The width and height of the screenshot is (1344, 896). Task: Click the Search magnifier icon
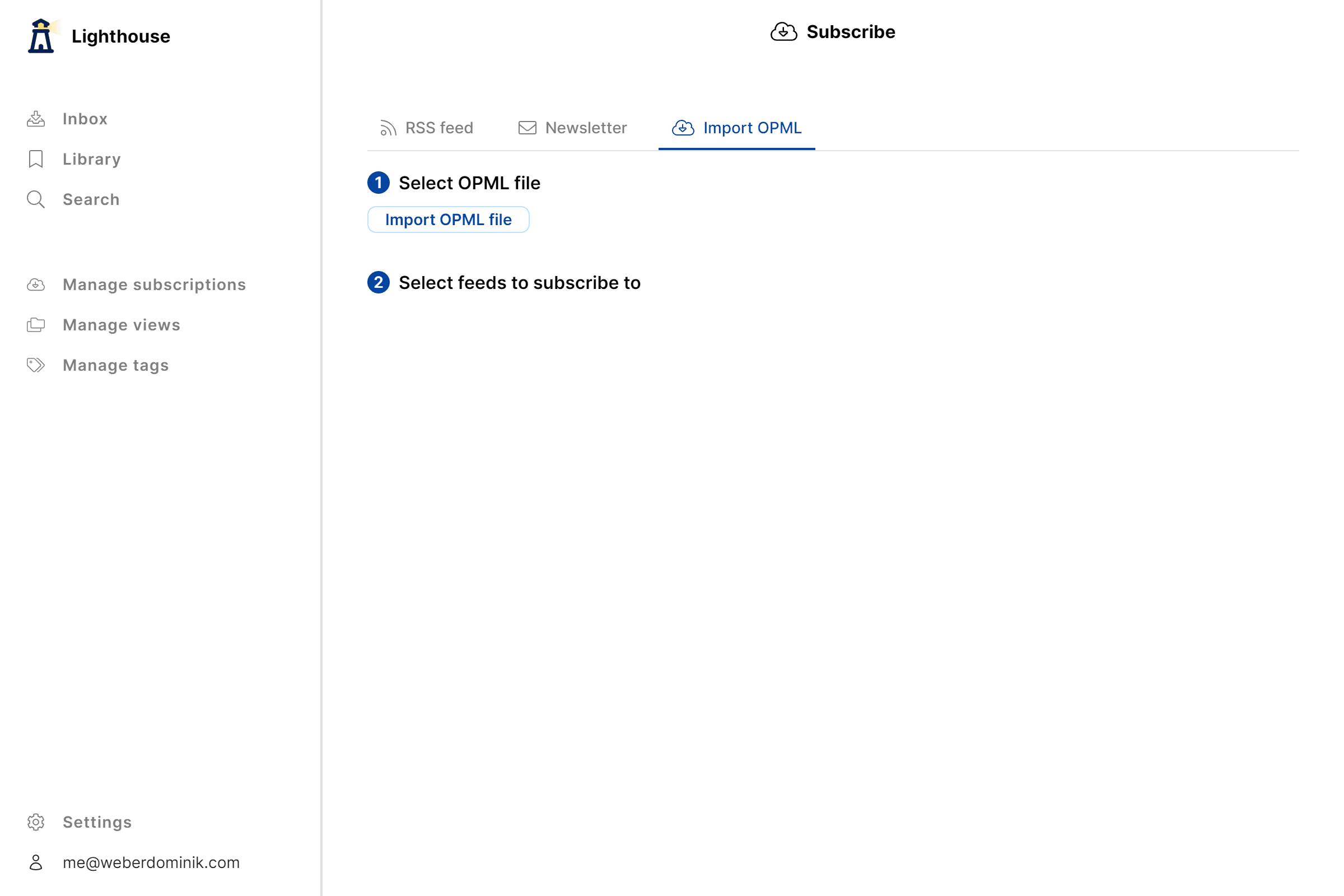pos(36,199)
